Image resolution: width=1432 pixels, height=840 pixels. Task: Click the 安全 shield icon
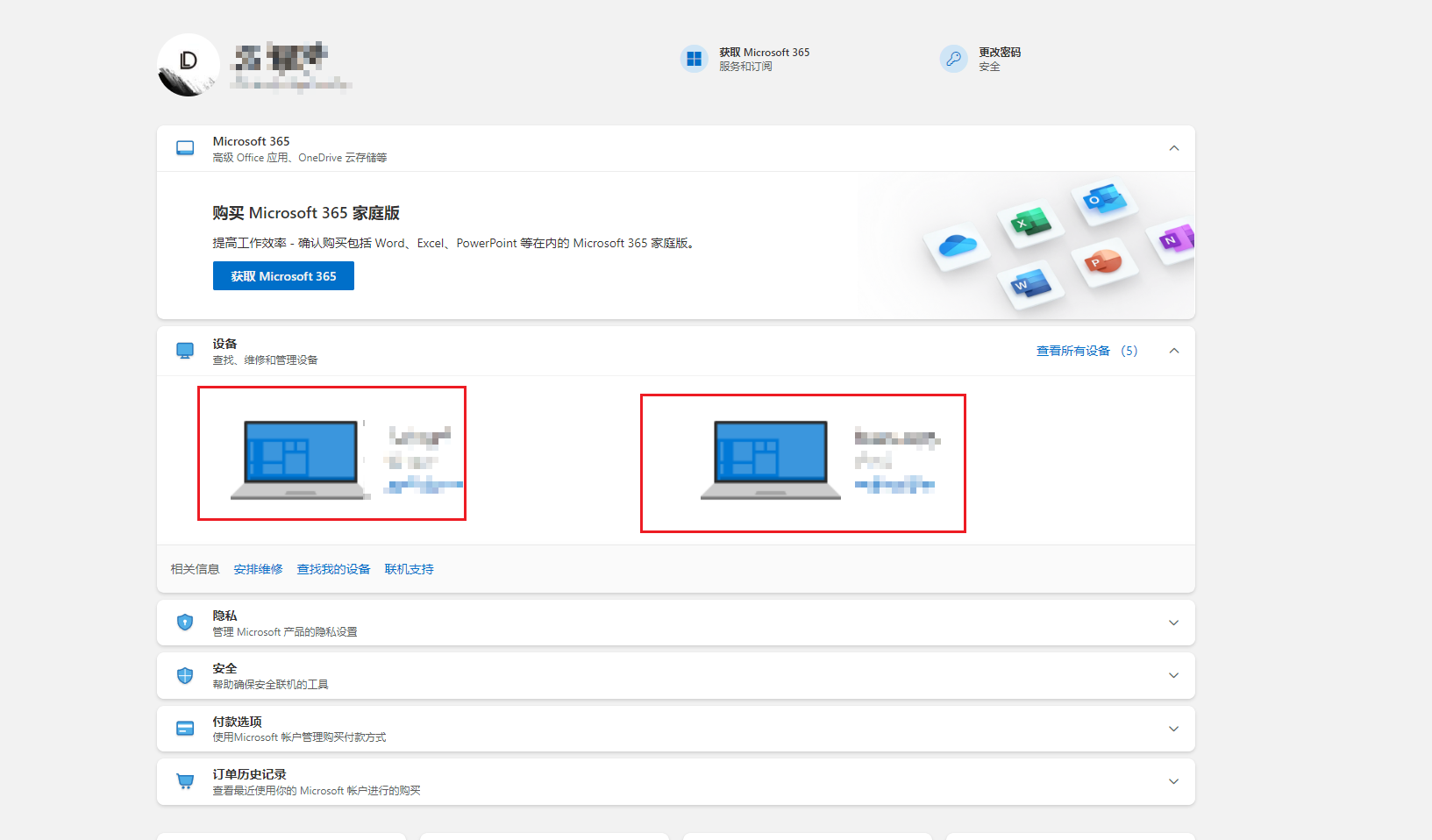(185, 675)
